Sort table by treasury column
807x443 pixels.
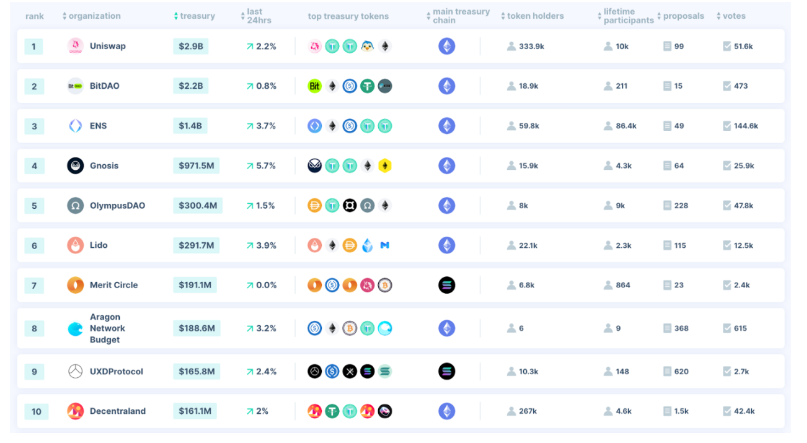pos(194,16)
